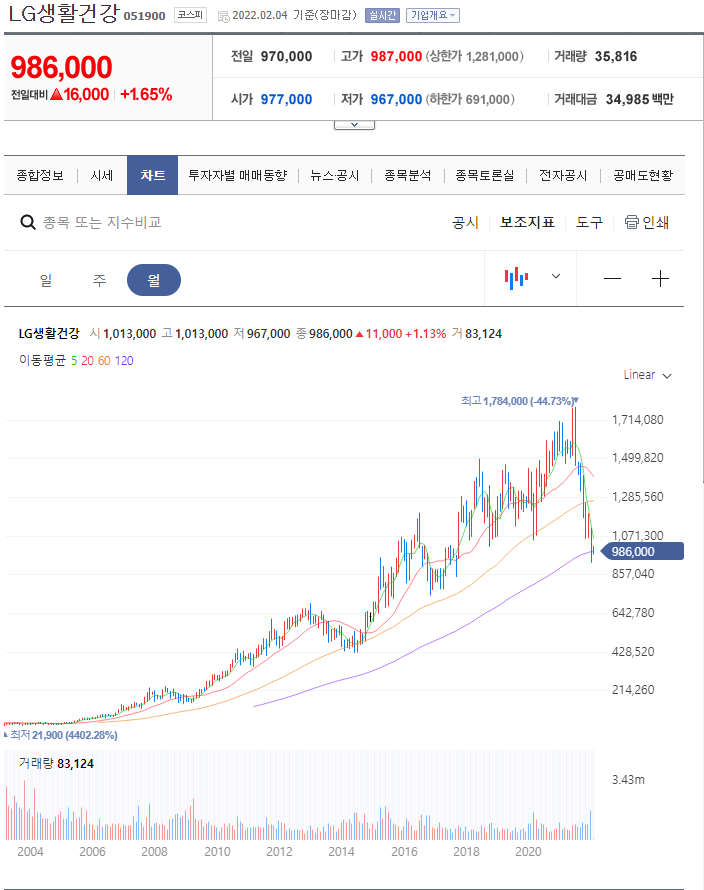
Task: Open the Linear scale dropdown
Action: (647, 375)
